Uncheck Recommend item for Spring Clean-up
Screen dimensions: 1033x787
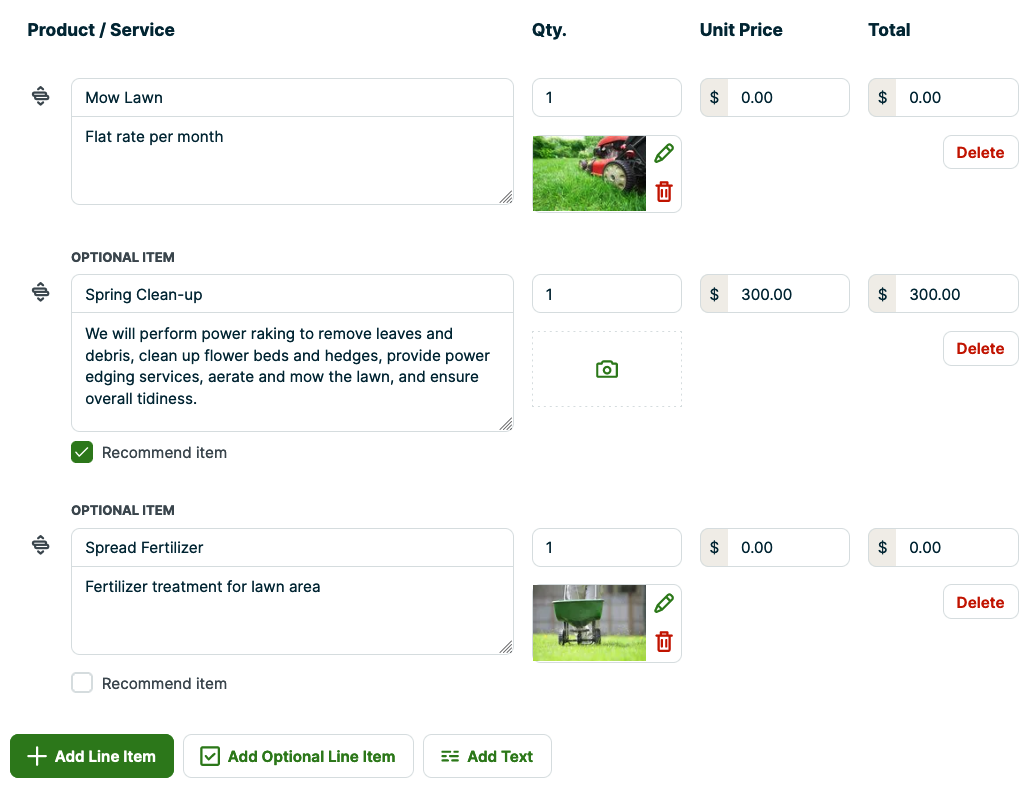(82, 452)
